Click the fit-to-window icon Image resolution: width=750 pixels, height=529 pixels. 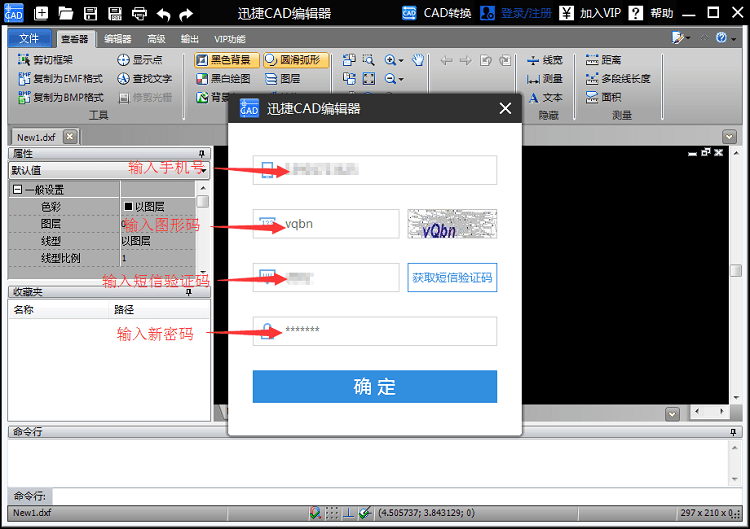coord(369,78)
